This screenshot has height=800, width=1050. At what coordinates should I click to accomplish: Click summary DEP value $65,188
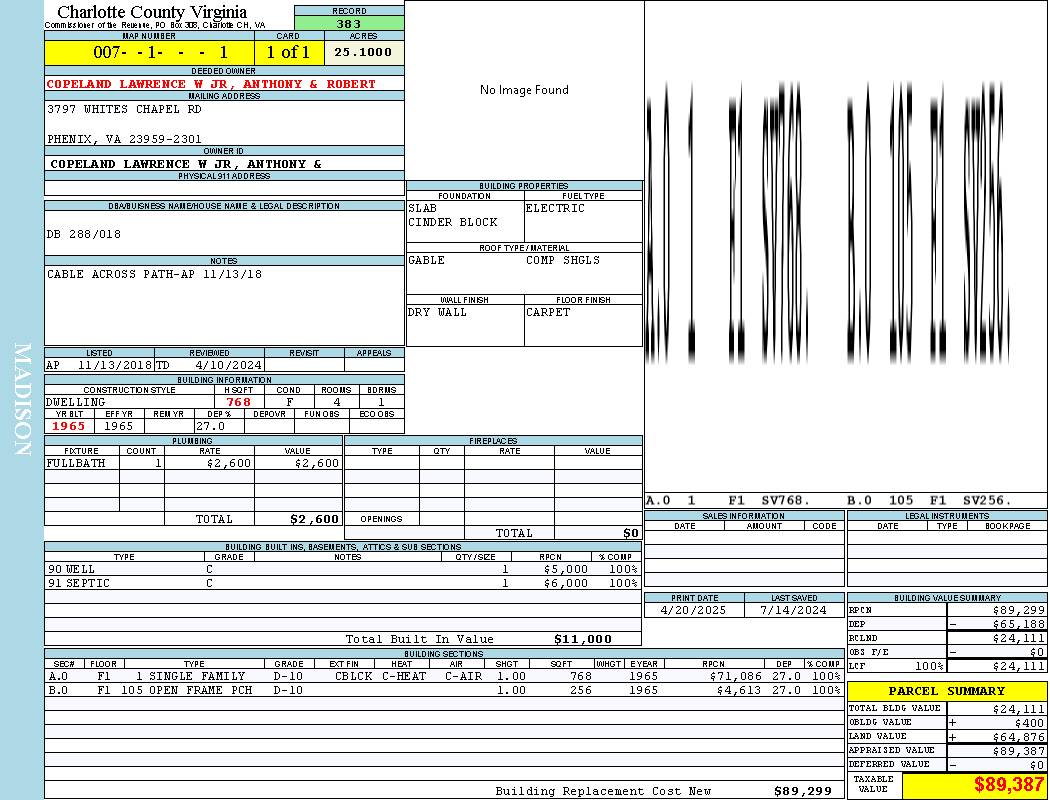(1019, 625)
